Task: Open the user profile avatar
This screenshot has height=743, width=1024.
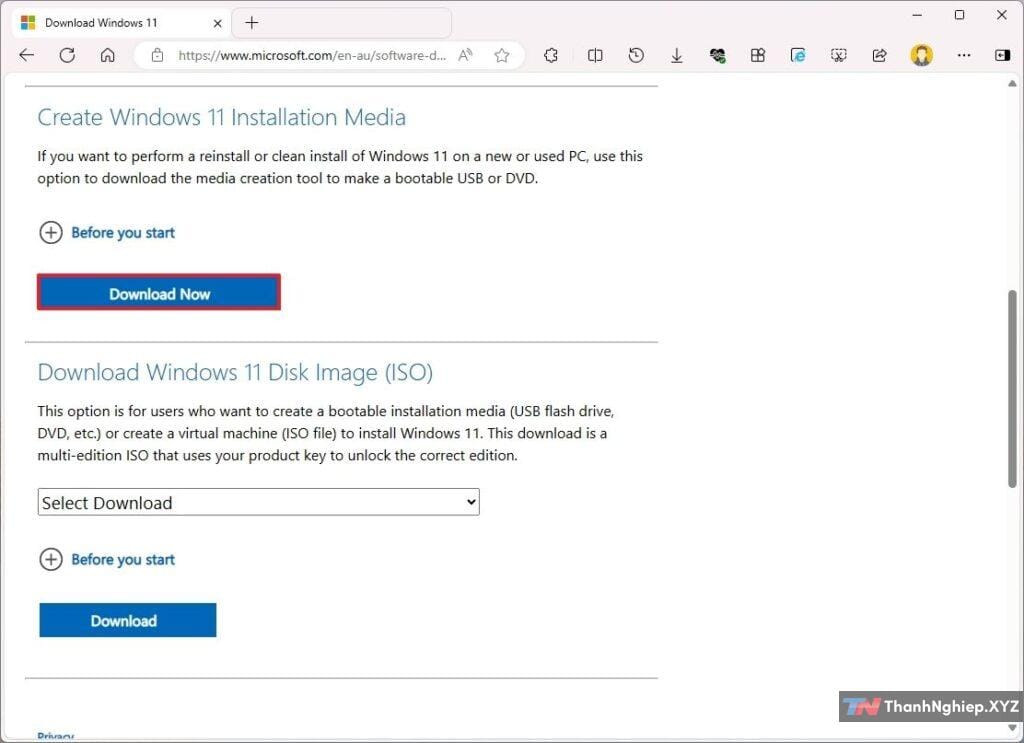Action: 921,55
